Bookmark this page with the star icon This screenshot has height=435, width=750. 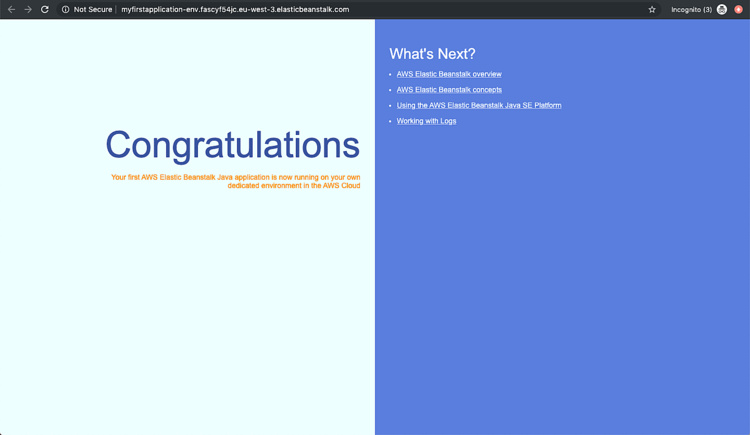pos(652,9)
